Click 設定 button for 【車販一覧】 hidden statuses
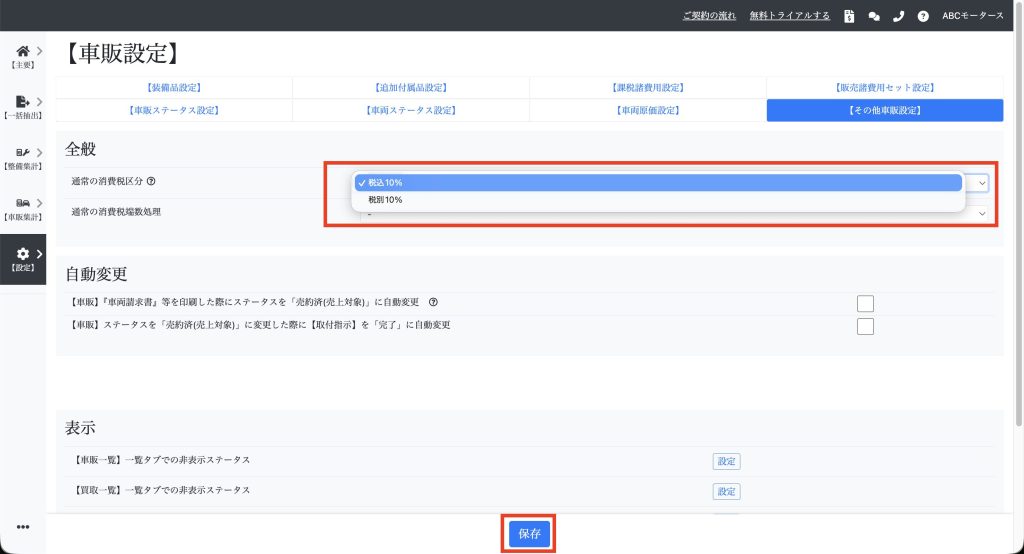Viewport: 1024px width, 554px height. (726, 461)
